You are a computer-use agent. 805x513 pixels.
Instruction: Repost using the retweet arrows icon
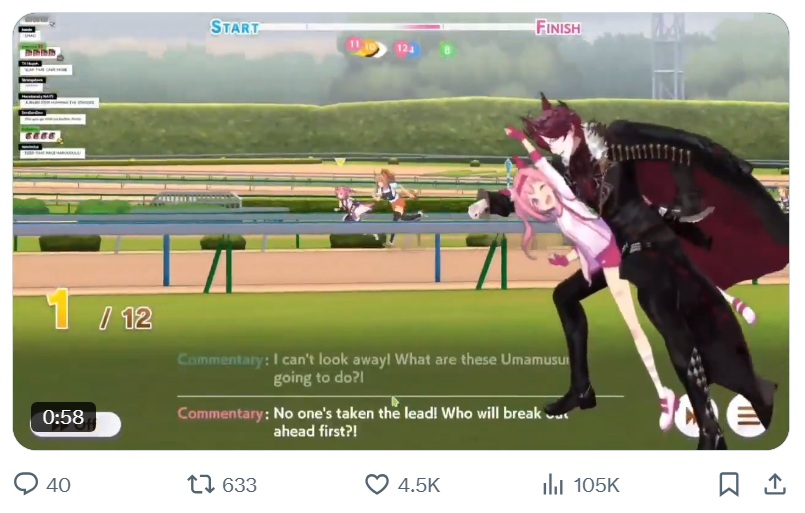point(201,484)
